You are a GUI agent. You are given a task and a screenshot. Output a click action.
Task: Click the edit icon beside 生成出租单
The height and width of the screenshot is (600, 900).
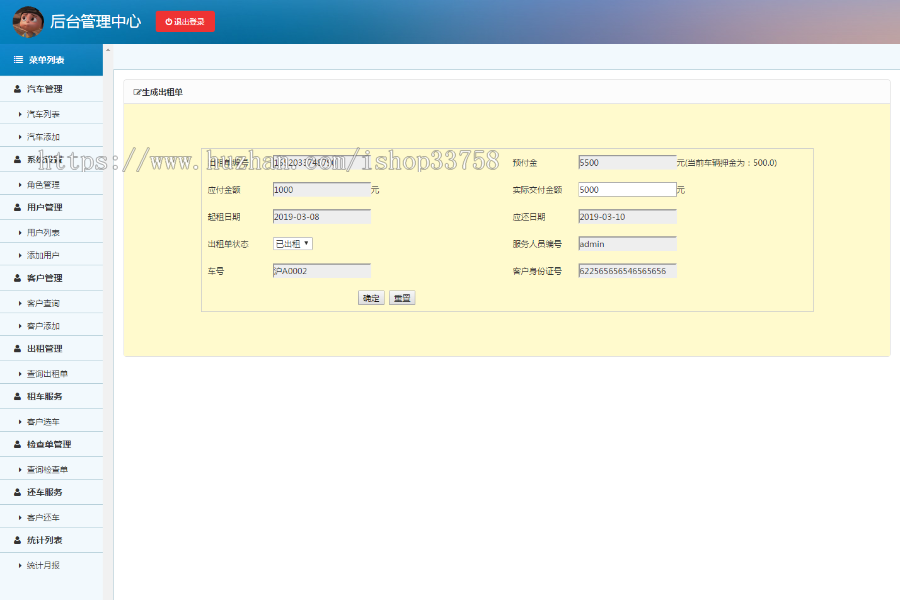(134, 90)
